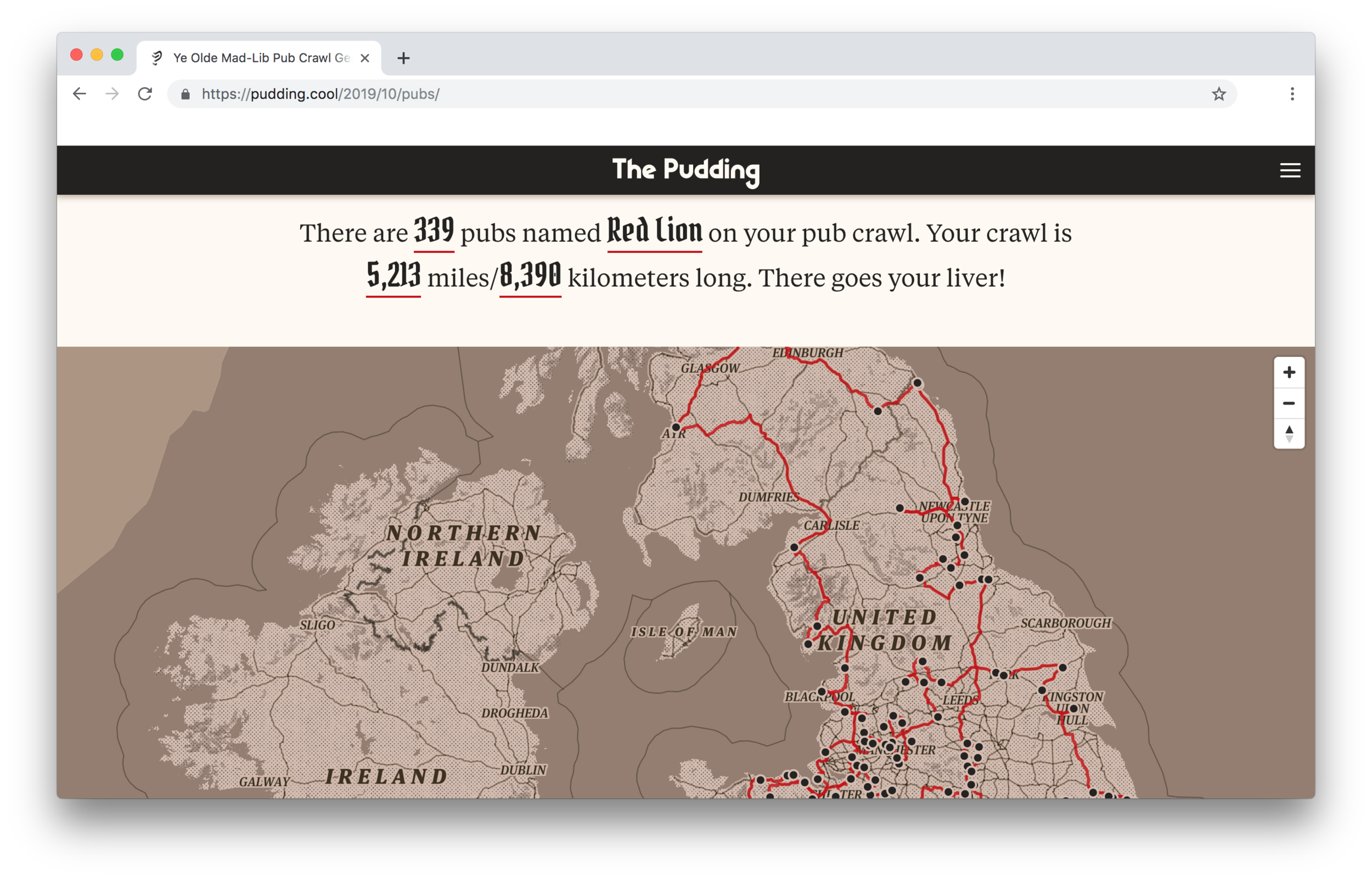This screenshot has width=1372, height=880.
Task: Click the UNITED KINGDOM map label
Action: pyautogui.click(x=884, y=630)
